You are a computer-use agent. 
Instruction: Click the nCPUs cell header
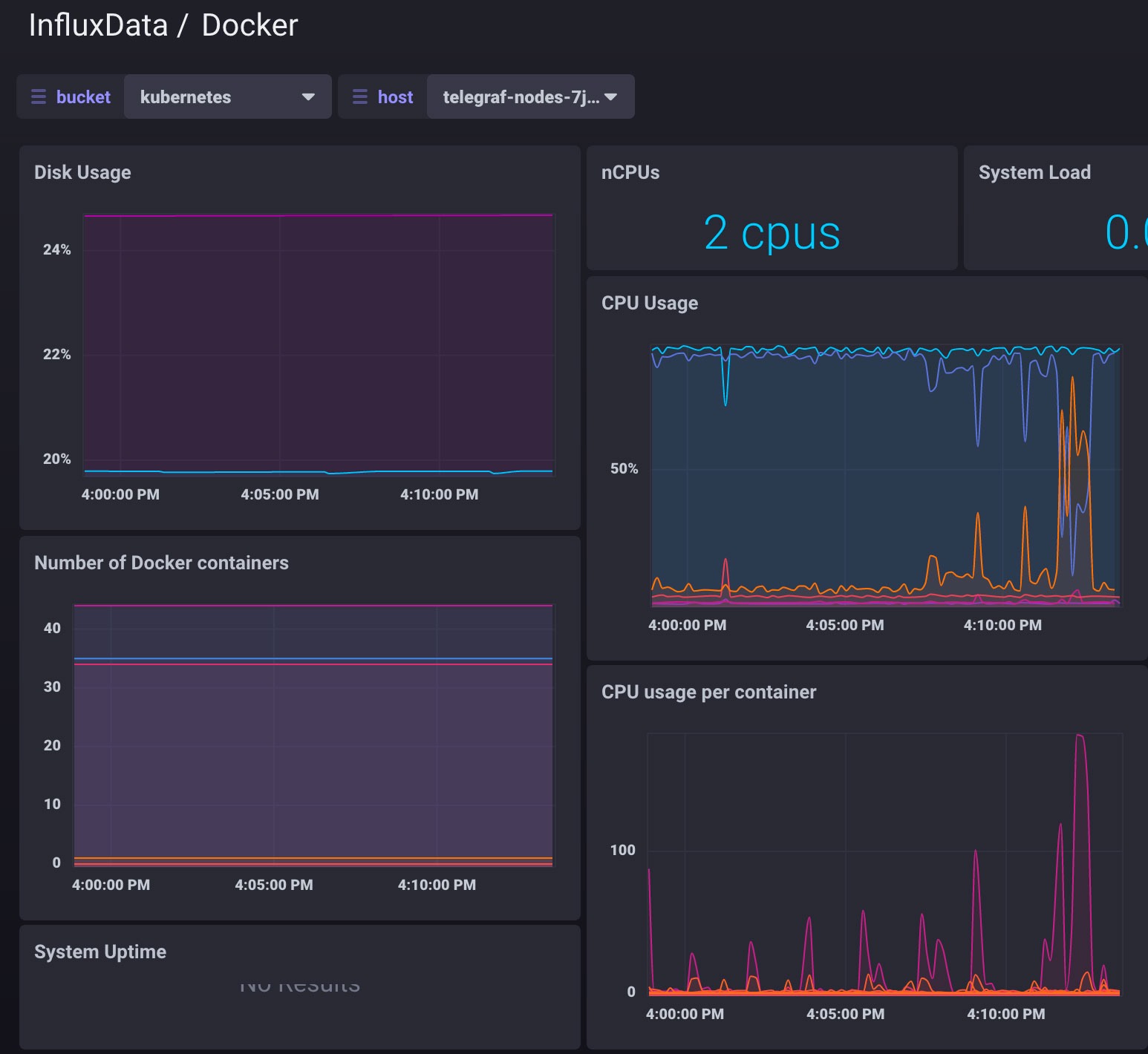coord(629,172)
